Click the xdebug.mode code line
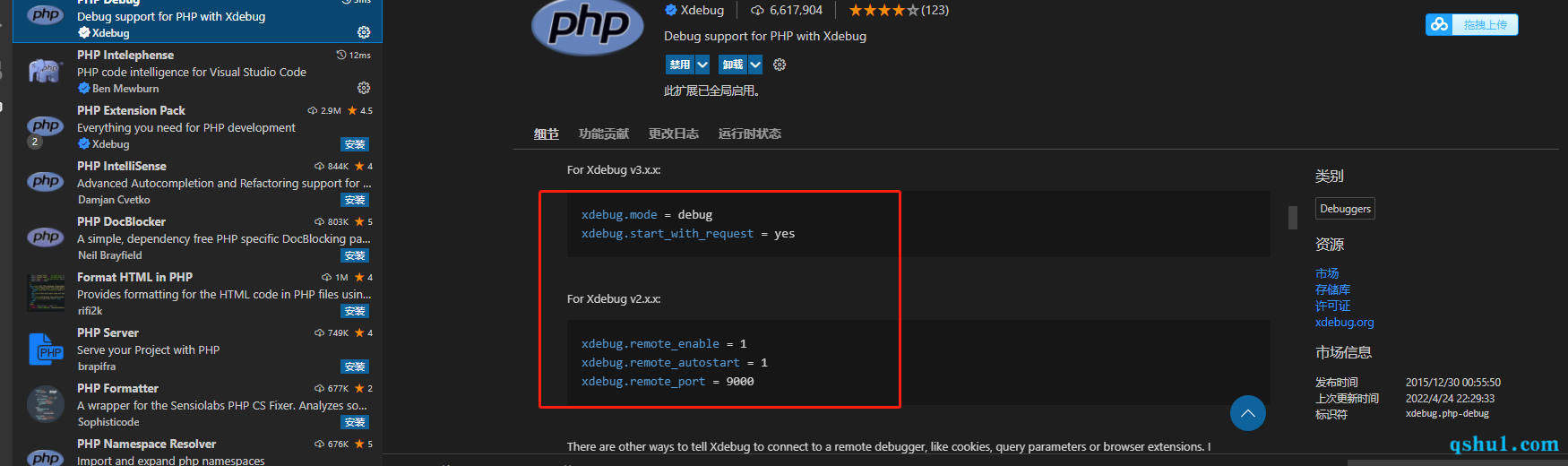Image resolution: width=1568 pixels, height=466 pixels. pos(647,214)
